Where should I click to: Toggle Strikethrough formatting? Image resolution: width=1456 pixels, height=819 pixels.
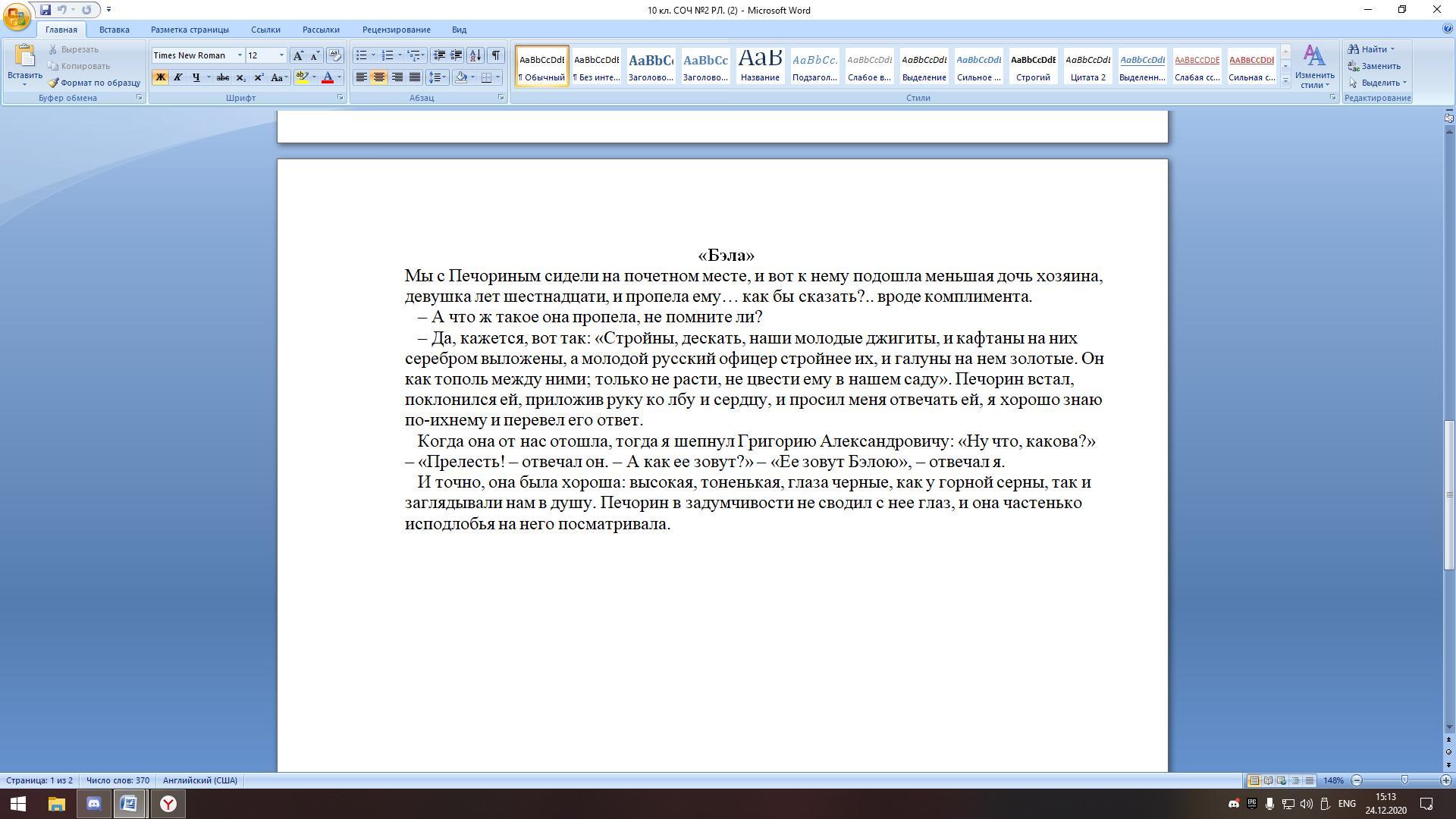[x=223, y=77]
